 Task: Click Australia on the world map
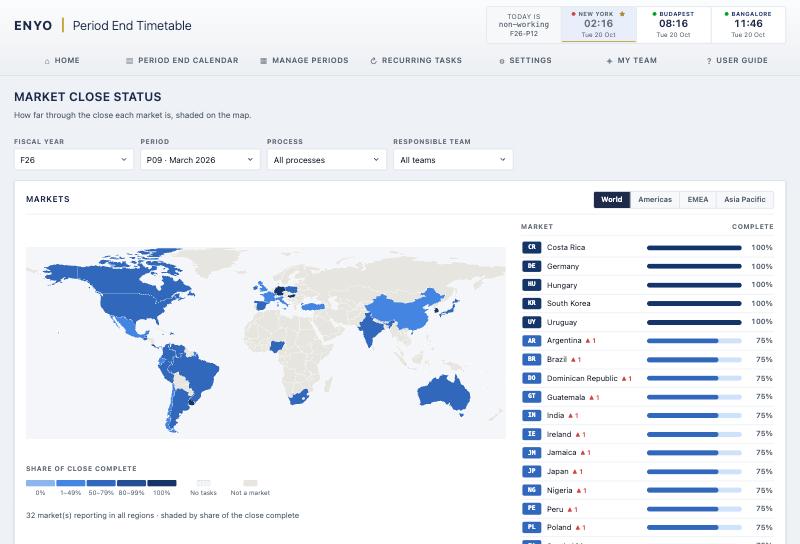coord(443,393)
